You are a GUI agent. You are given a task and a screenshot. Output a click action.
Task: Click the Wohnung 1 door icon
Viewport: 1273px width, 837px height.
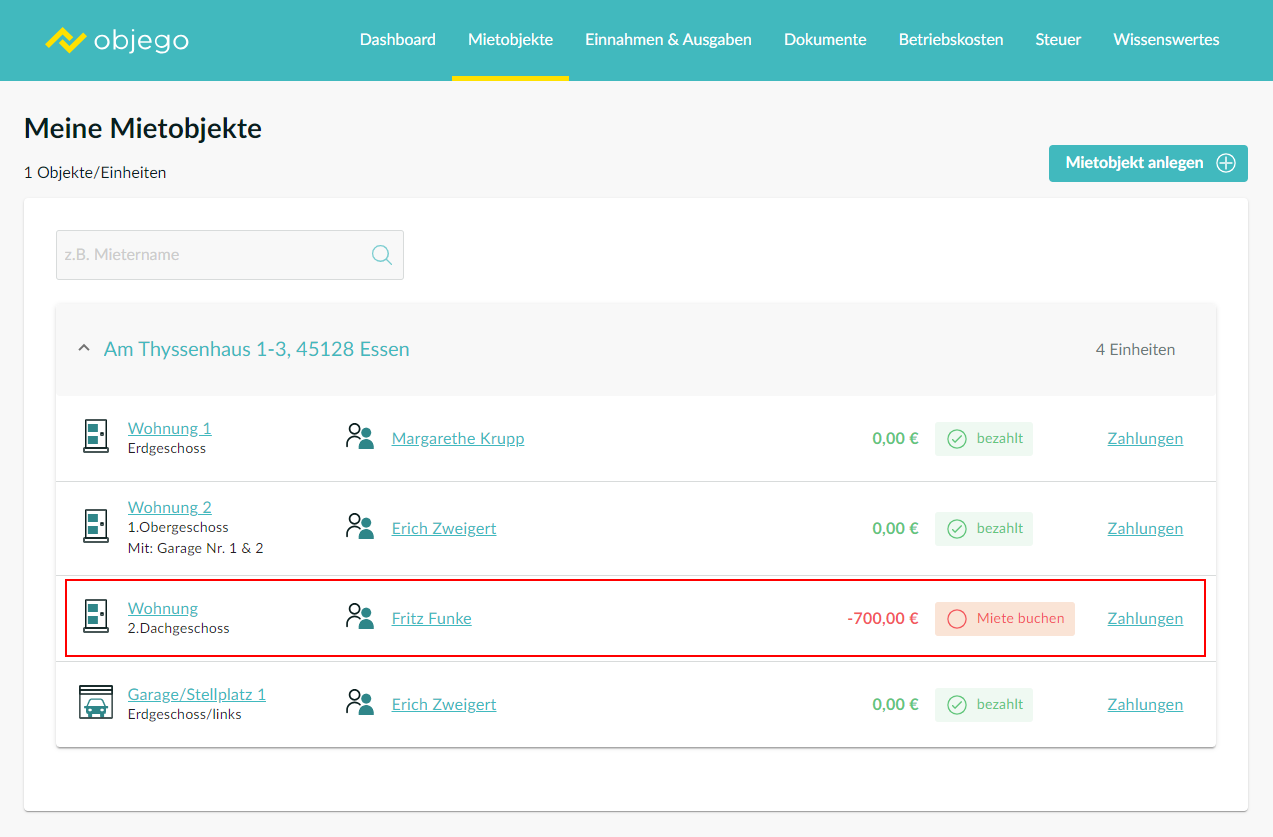95,437
